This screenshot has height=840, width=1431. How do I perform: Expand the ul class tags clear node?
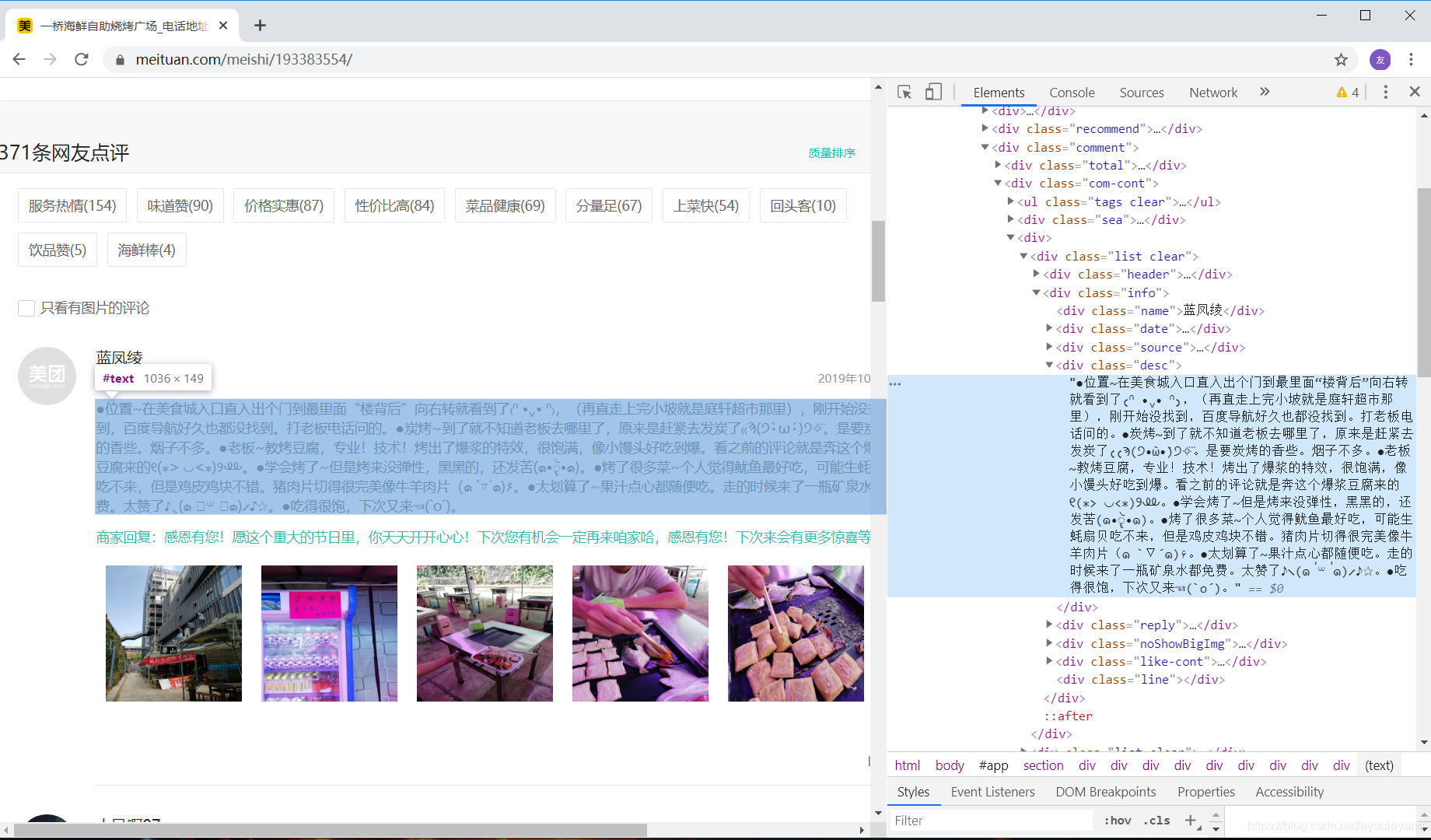[1010, 201]
